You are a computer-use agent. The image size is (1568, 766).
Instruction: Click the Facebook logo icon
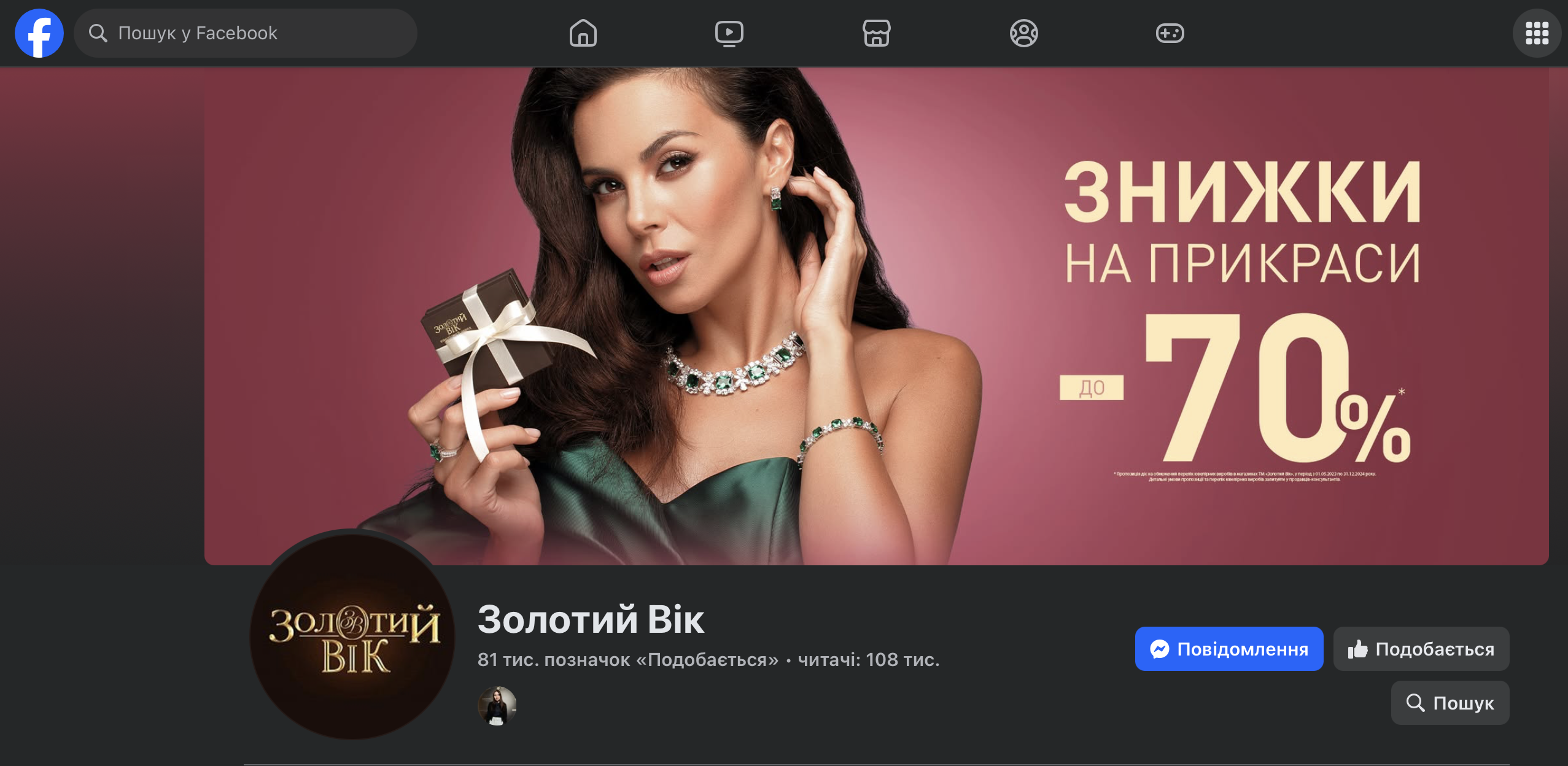(39, 33)
